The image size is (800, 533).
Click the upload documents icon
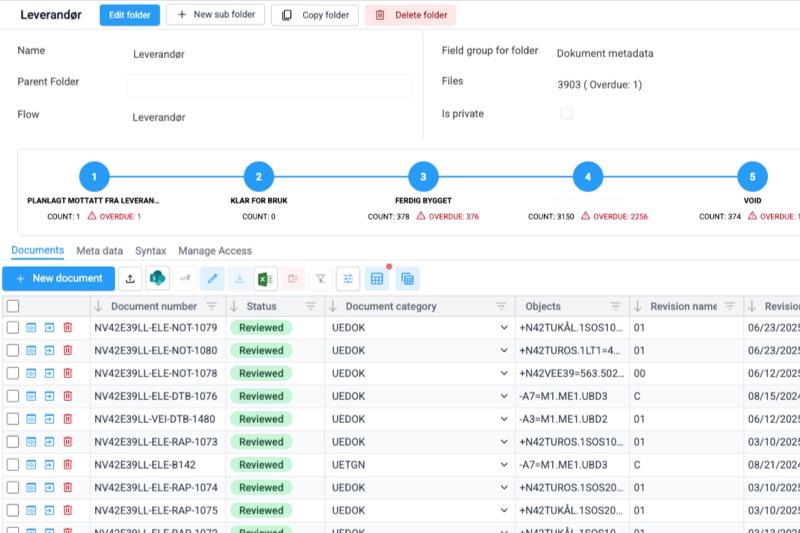130,278
